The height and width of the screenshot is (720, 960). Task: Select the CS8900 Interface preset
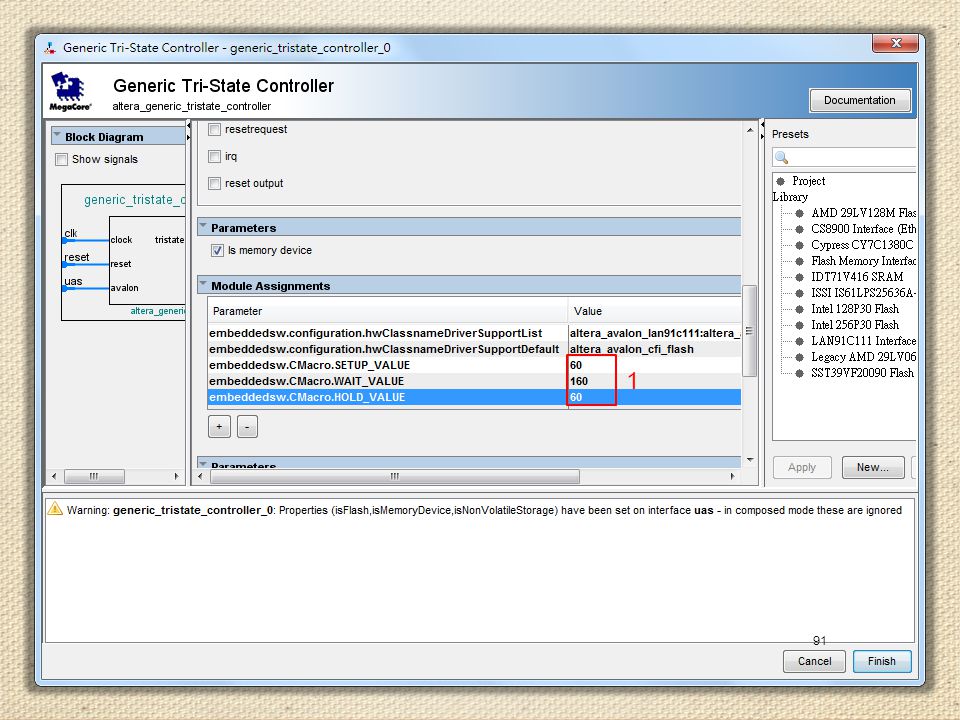(863, 229)
